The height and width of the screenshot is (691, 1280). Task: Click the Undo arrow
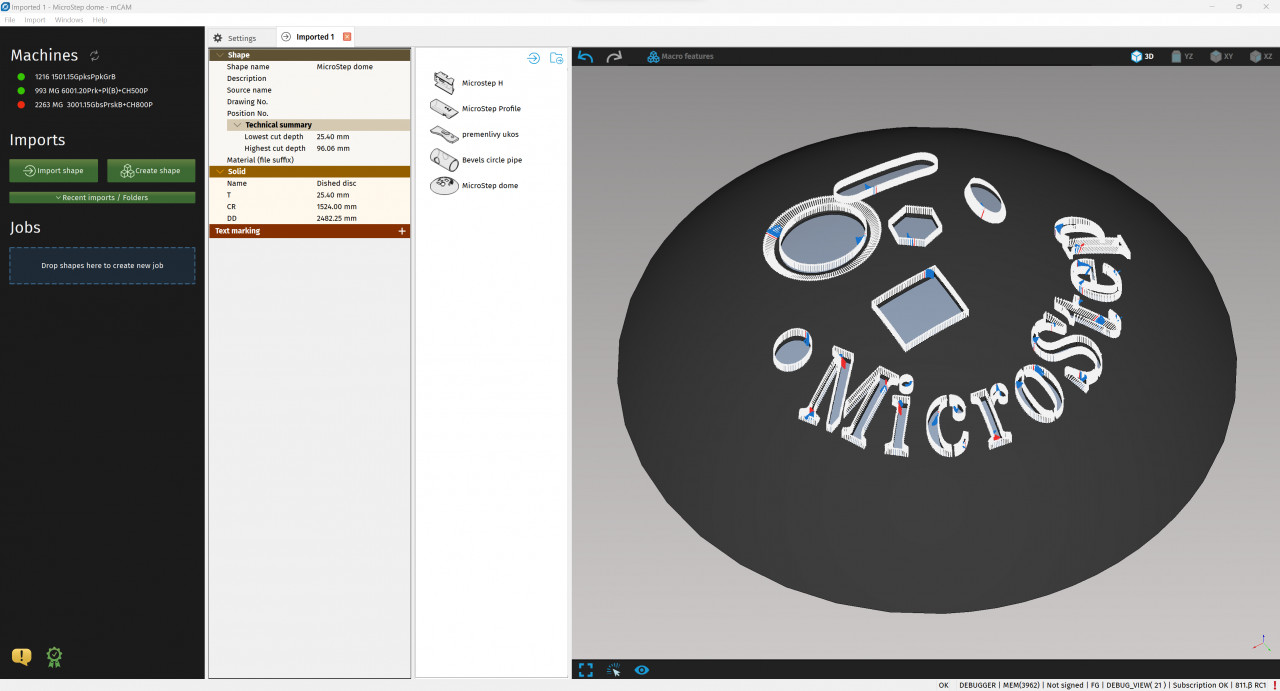point(586,57)
